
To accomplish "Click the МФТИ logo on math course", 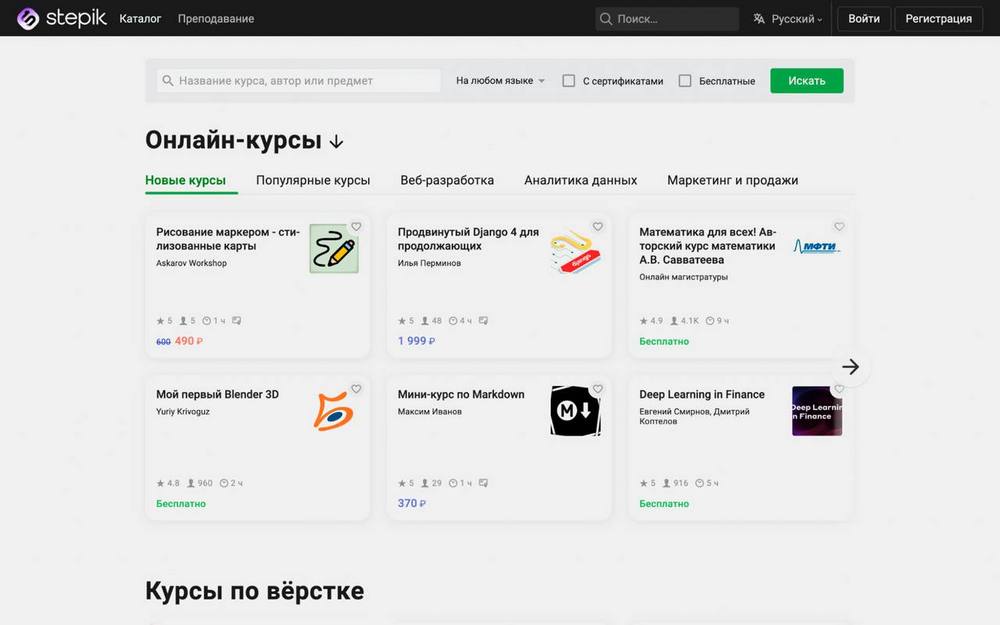I will (817, 247).
